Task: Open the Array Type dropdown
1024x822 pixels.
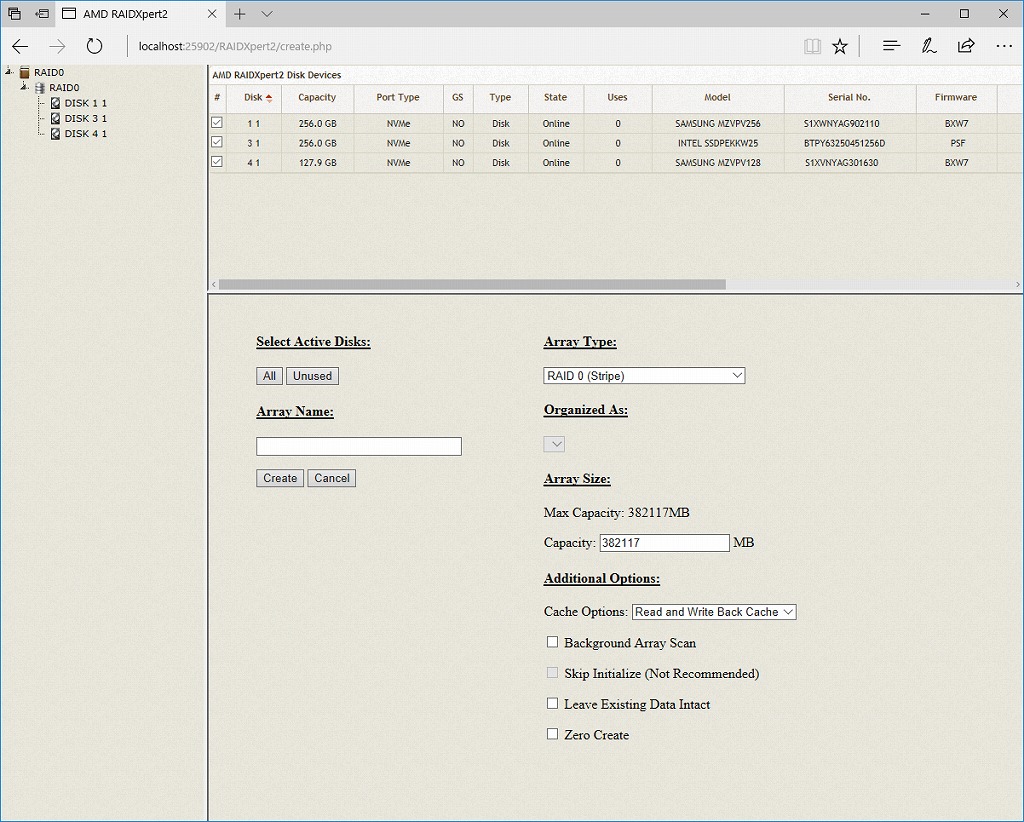Action: (x=644, y=376)
